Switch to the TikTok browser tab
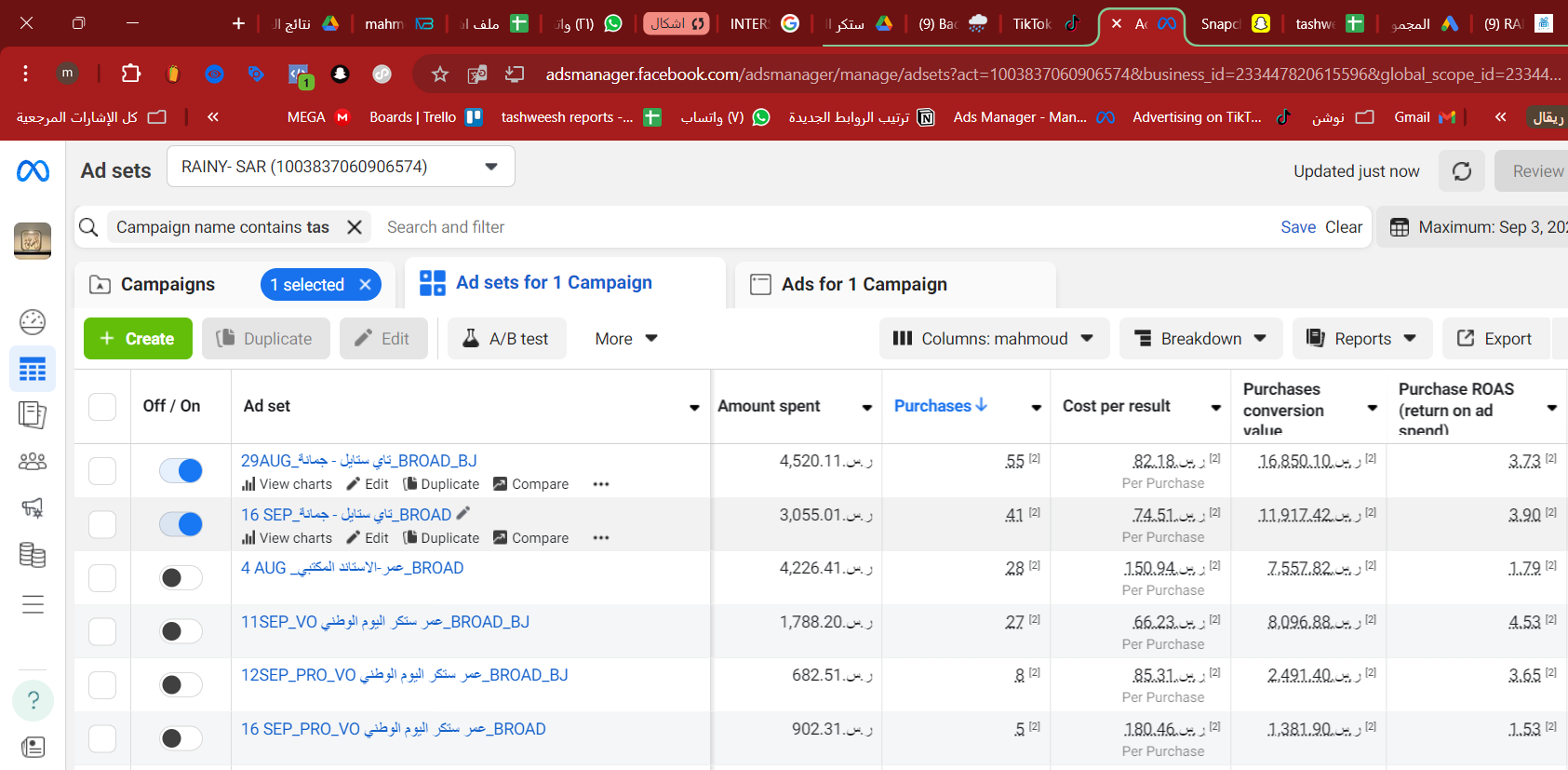This screenshot has height=770, width=1568. [1046, 23]
